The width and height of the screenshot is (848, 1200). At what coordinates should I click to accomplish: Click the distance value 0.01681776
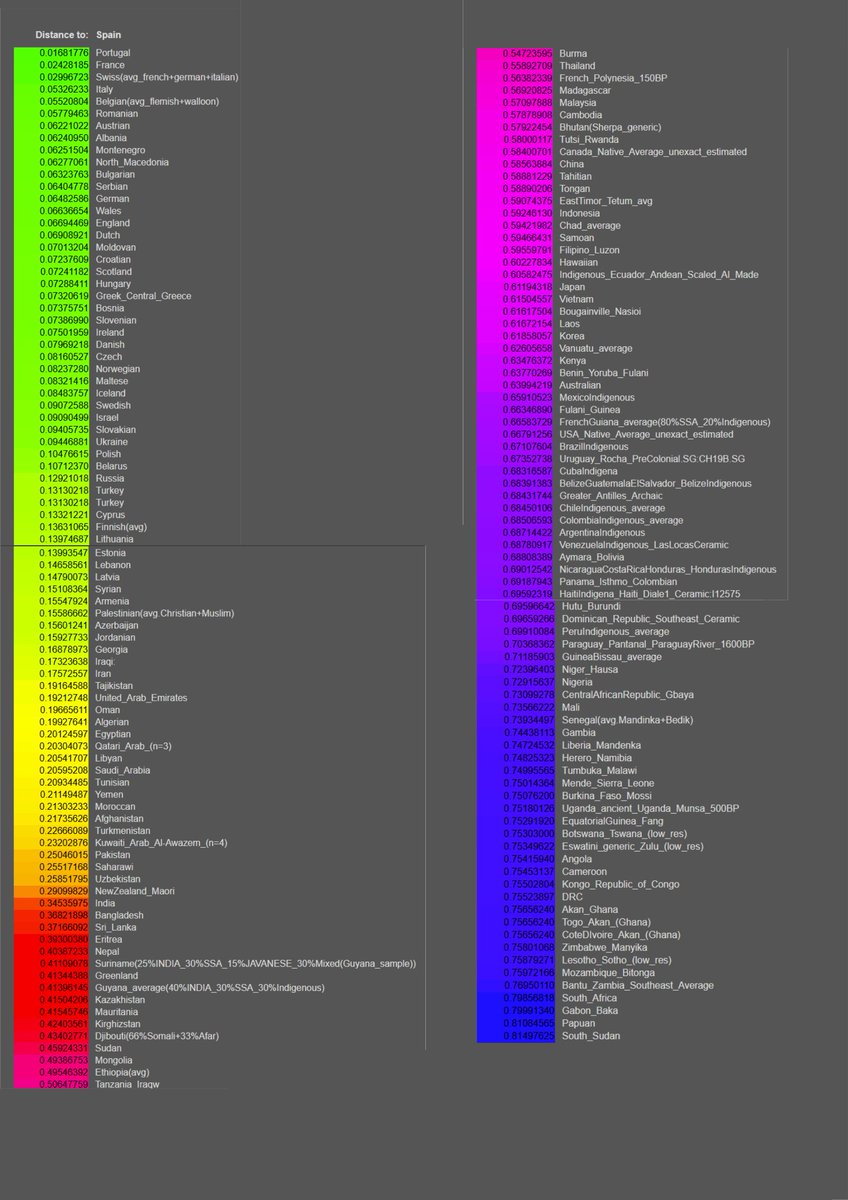[x=64, y=53]
